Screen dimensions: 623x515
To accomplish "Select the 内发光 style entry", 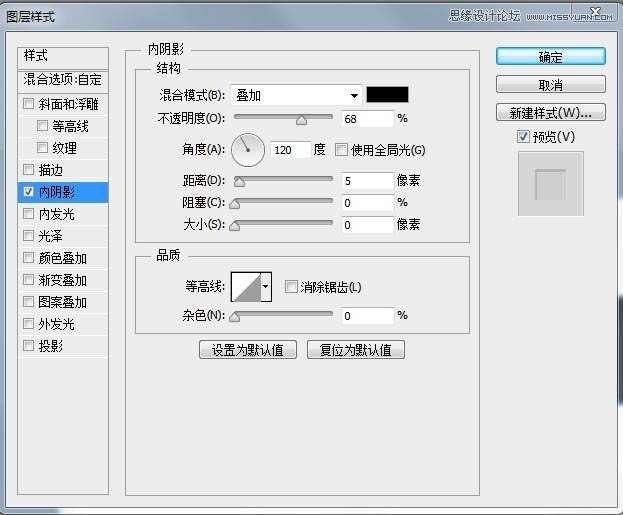I will tap(56, 214).
